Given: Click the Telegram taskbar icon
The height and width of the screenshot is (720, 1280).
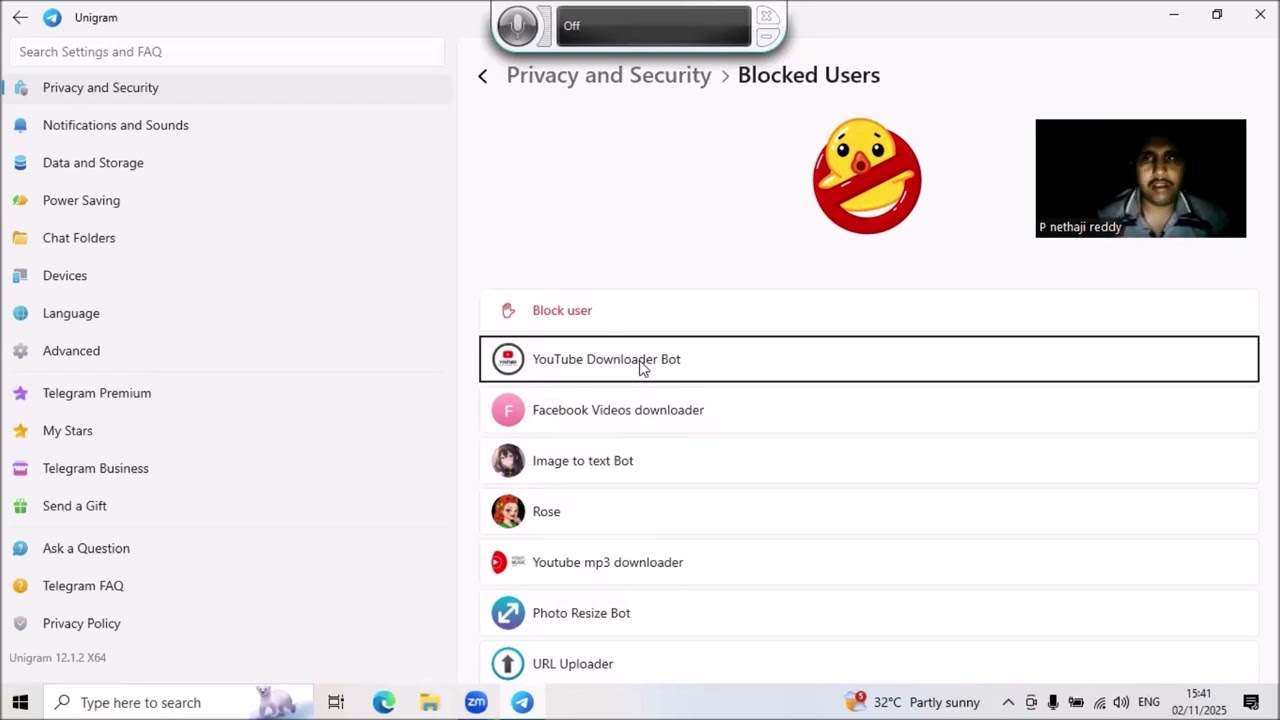Looking at the screenshot, I should (x=522, y=703).
